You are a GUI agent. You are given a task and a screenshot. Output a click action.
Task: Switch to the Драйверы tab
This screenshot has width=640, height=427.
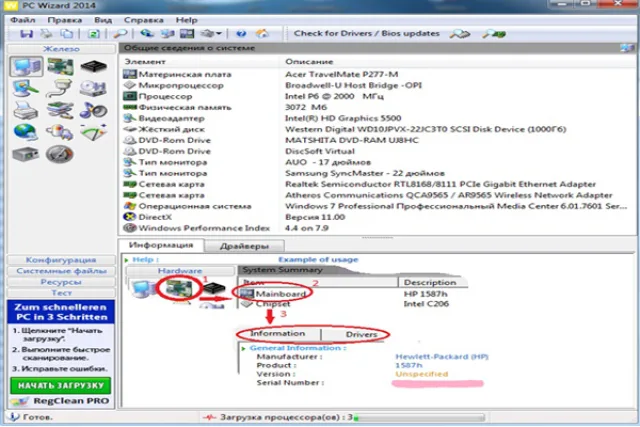[244, 246]
